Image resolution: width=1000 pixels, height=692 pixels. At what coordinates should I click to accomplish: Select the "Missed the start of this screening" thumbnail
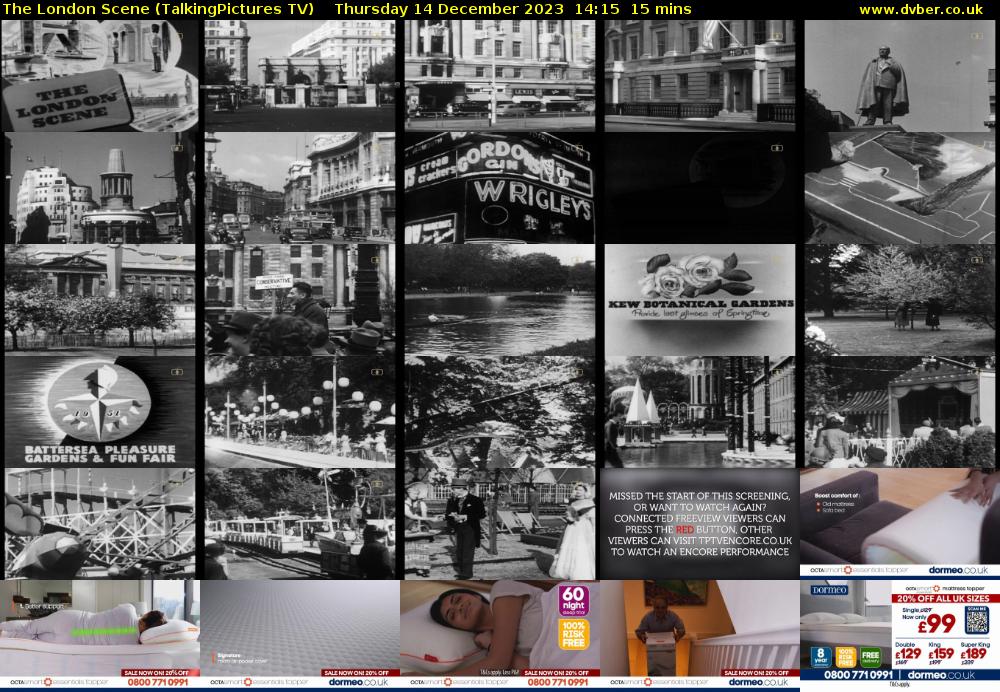tap(700, 524)
